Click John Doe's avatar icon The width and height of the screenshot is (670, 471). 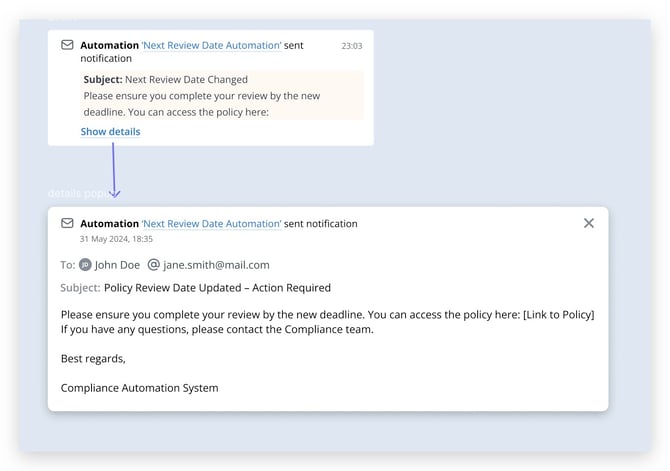click(x=85, y=265)
